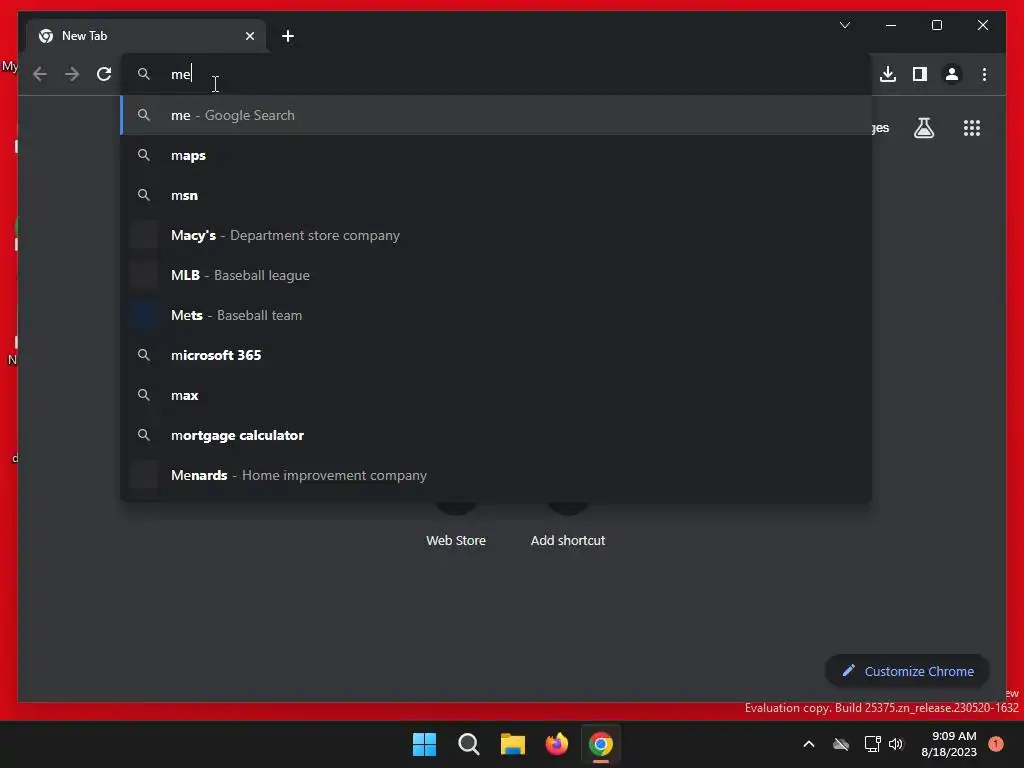
Task: Open Chrome's three-dot menu
Action: [x=984, y=74]
